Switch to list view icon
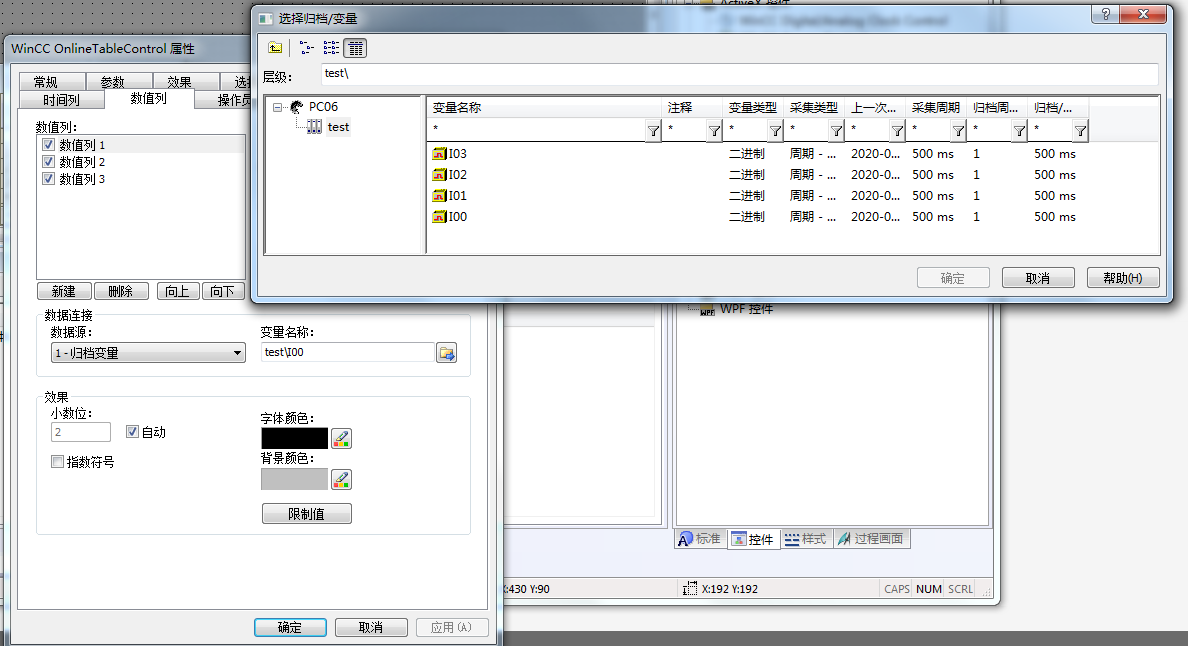 (x=331, y=48)
